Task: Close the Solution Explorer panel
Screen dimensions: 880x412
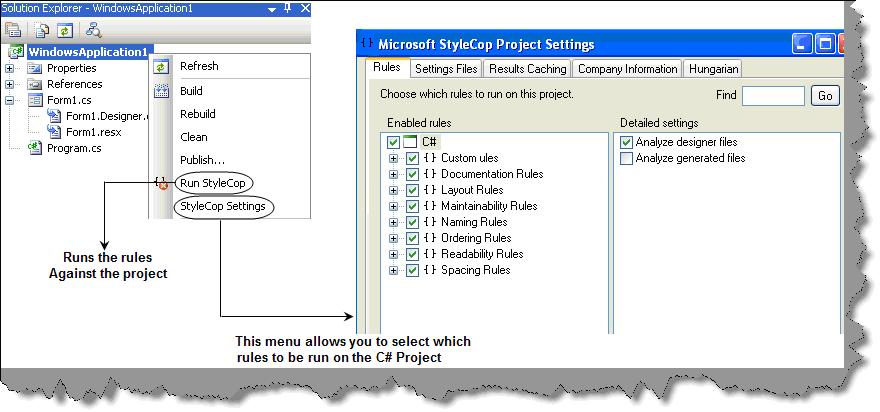Action: coord(305,8)
